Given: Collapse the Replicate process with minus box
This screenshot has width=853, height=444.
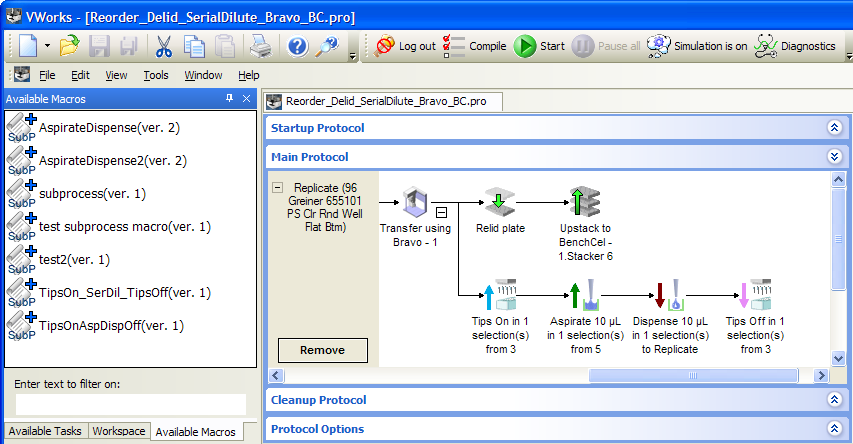Looking at the screenshot, I should point(277,187).
